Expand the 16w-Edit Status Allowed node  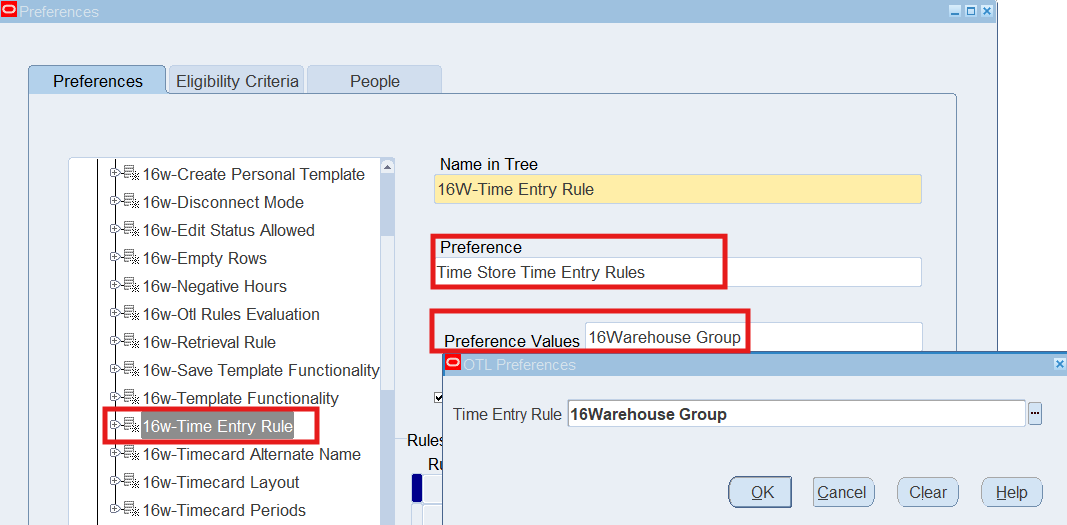[x=115, y=229]
